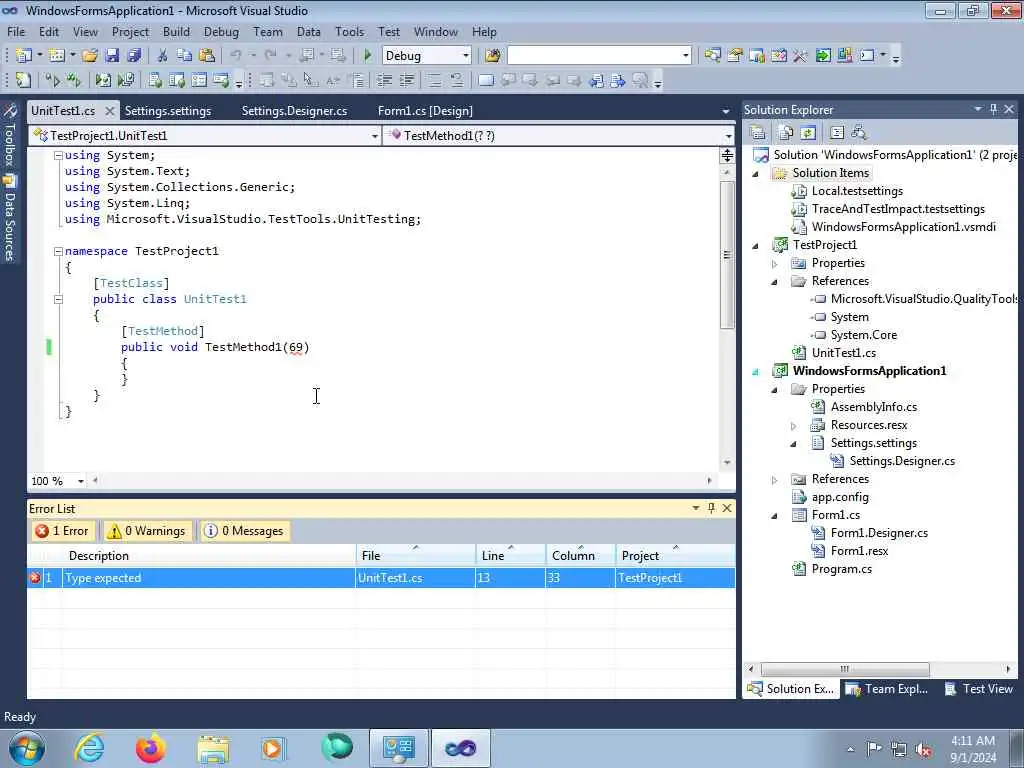This screenshot has height=768, width=1024.
Task: Open the Test menu
Action: tap(389, 31)
